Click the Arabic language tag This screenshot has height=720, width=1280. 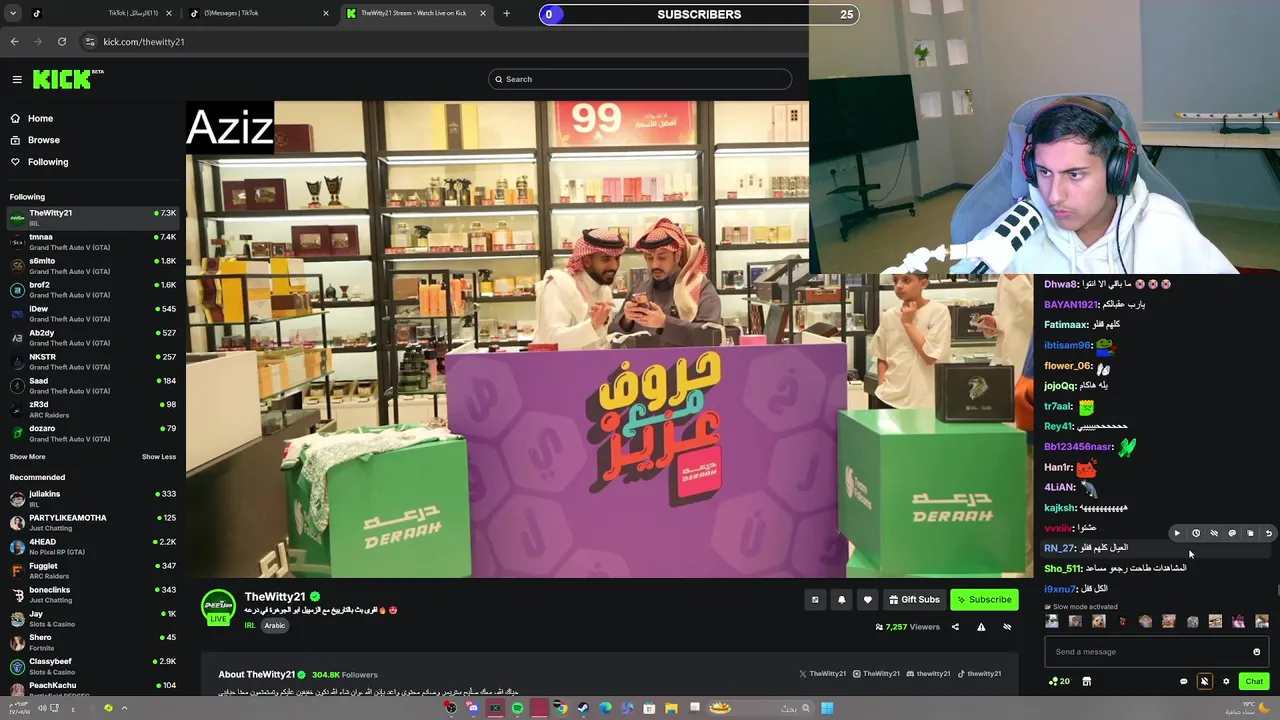click(x=275, y=626)
